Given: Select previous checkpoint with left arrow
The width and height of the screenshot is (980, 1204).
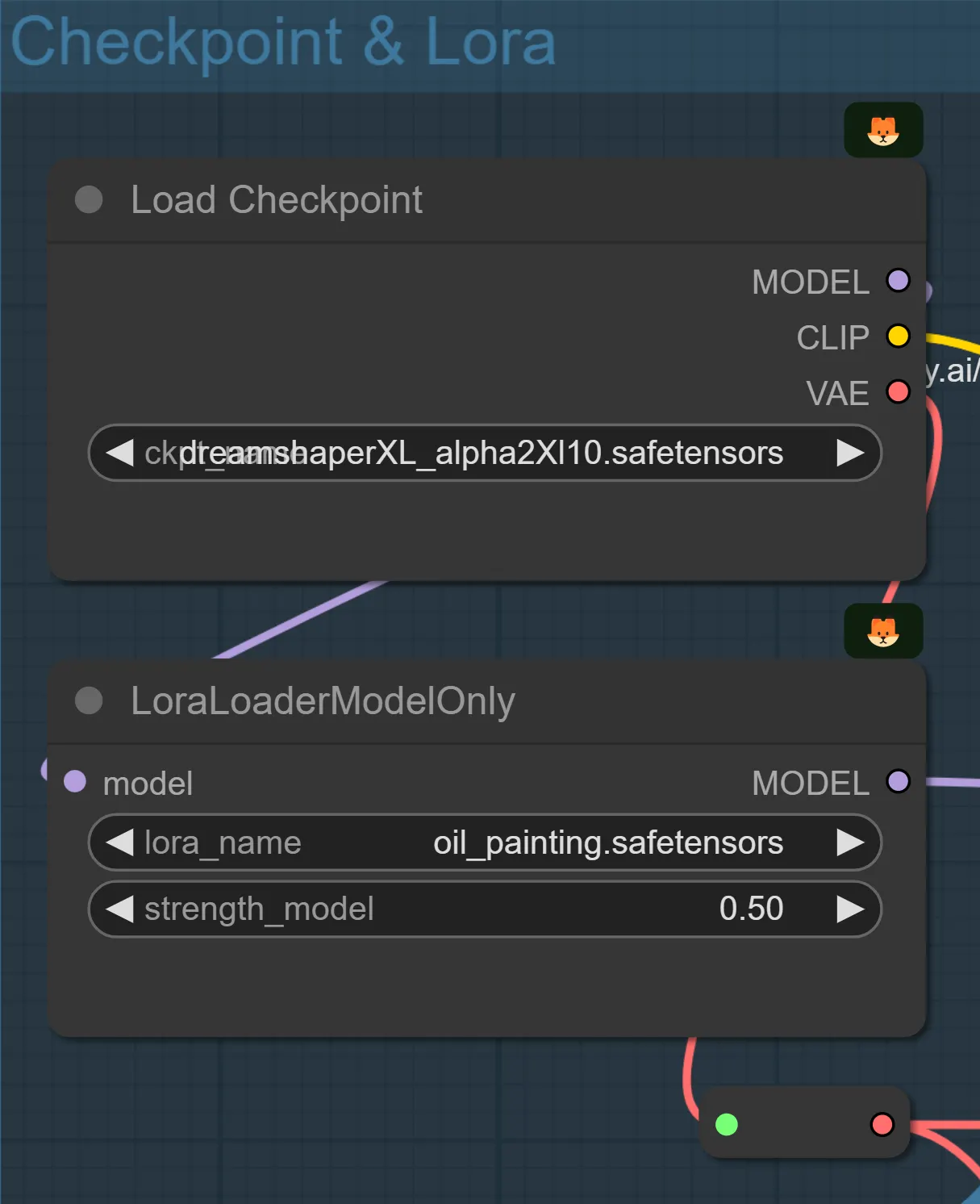Looking at the screenshot, I should pos(119,453).
